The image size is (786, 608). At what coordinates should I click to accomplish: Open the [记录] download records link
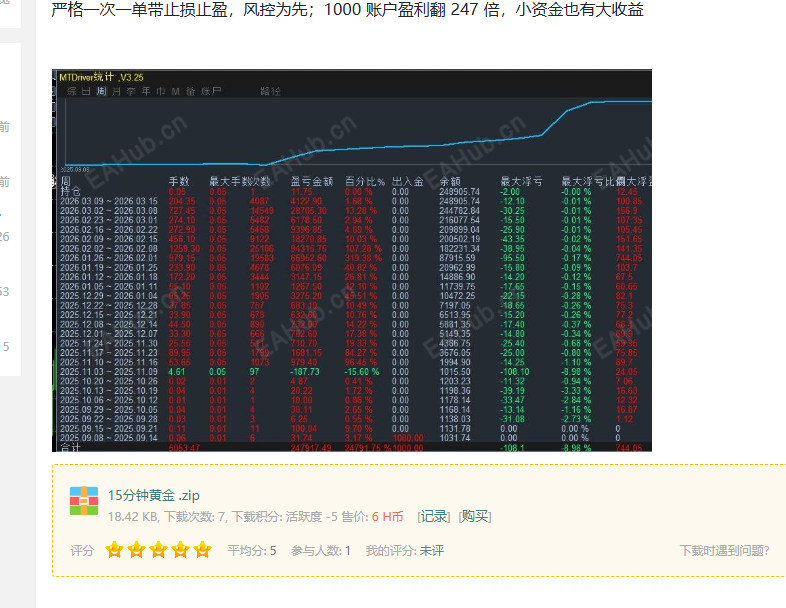(434, 516)
